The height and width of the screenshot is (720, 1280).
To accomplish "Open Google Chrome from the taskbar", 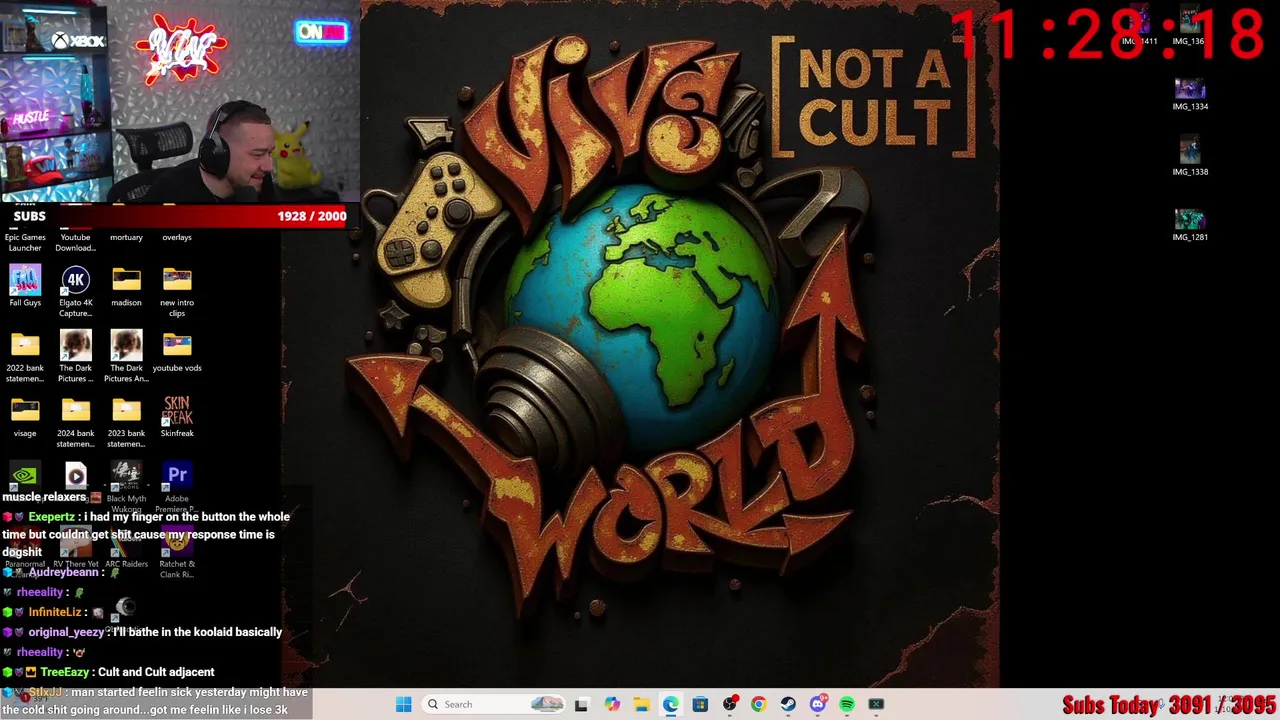I will click(758, 704).
